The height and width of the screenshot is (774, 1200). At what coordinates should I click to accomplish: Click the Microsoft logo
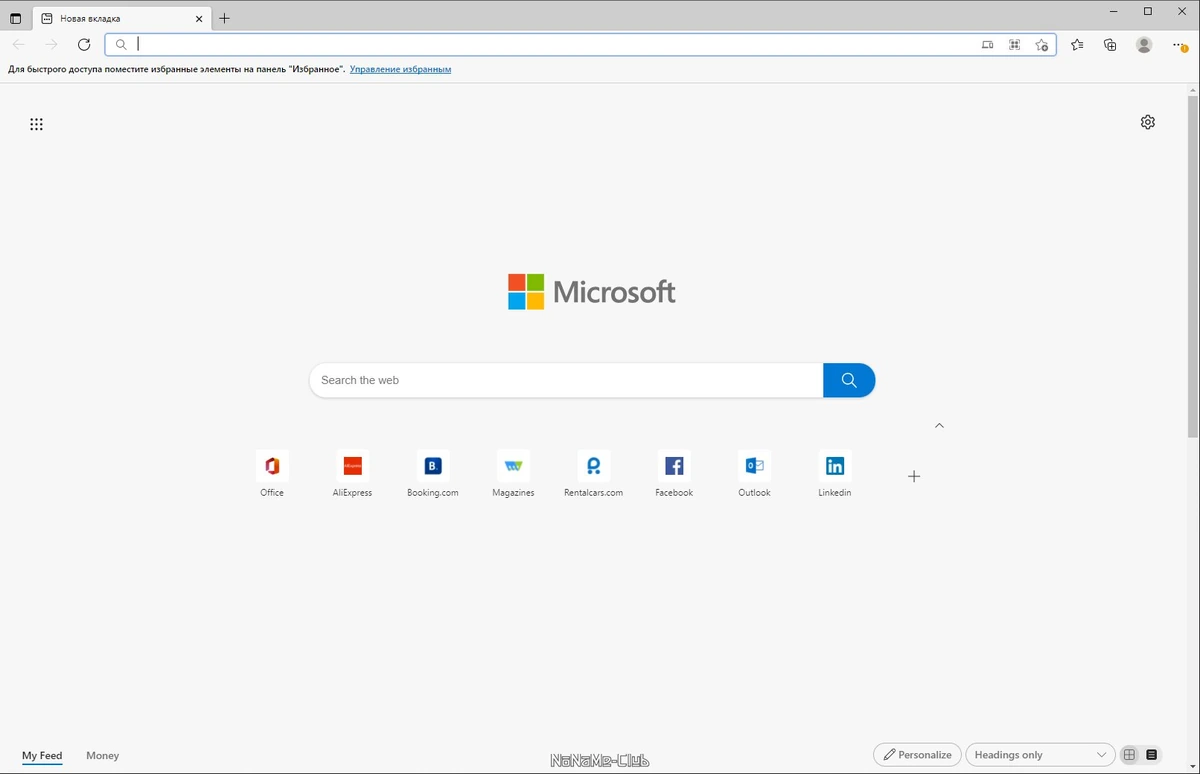pyautogui.click(x=592, y=292)
